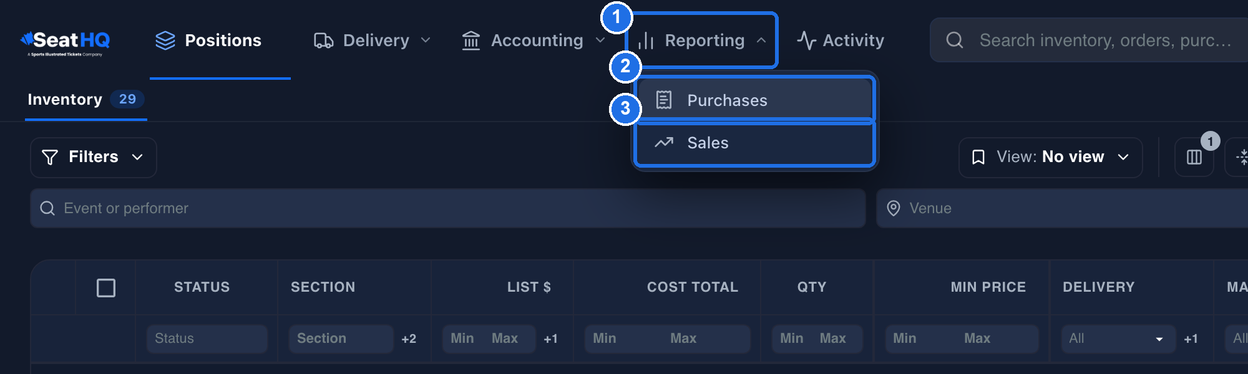This screenshot has height=374, width=1248.
Task: Click the Activity pulse icon
Action: (x=806, y=41)
